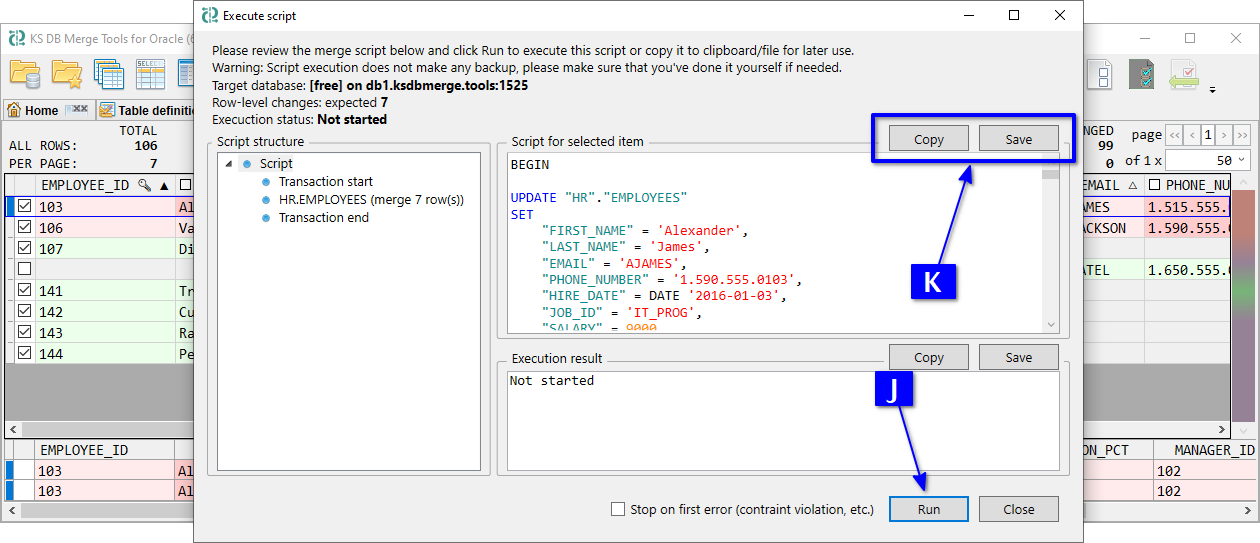Toggle the checkbox for employee 142
This screenshot has height=543, width=1260.
(x=25, y=312)
